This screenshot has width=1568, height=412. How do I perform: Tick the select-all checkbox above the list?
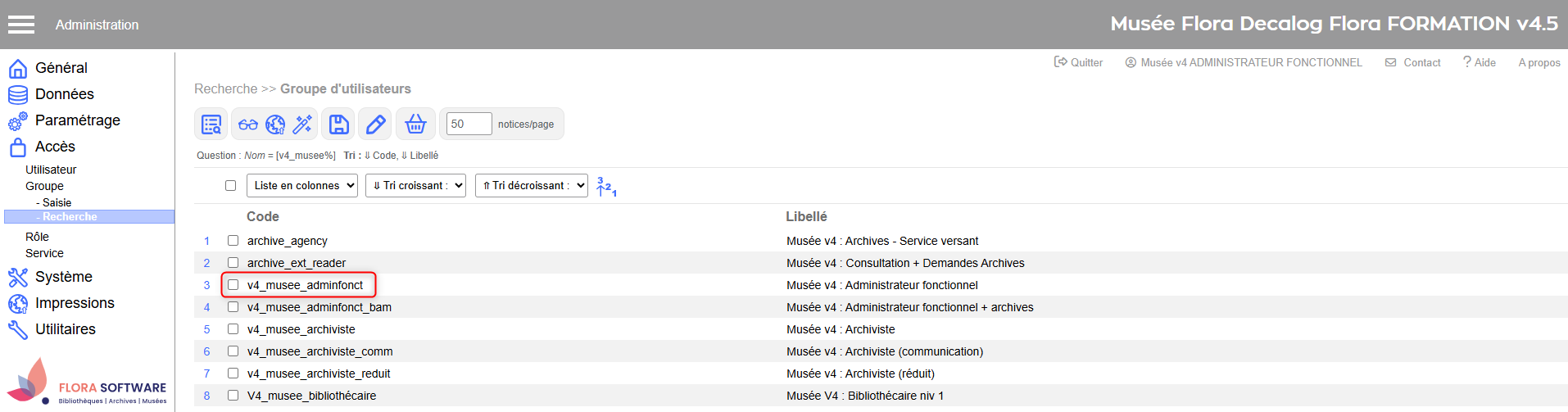coord(231,186)
